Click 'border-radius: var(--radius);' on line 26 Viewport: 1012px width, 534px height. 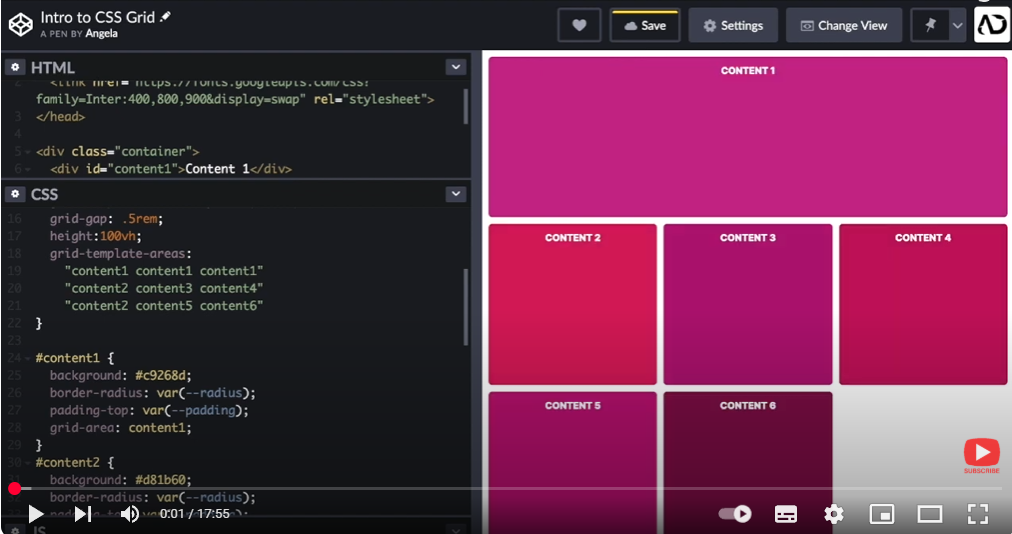(153, 393)
